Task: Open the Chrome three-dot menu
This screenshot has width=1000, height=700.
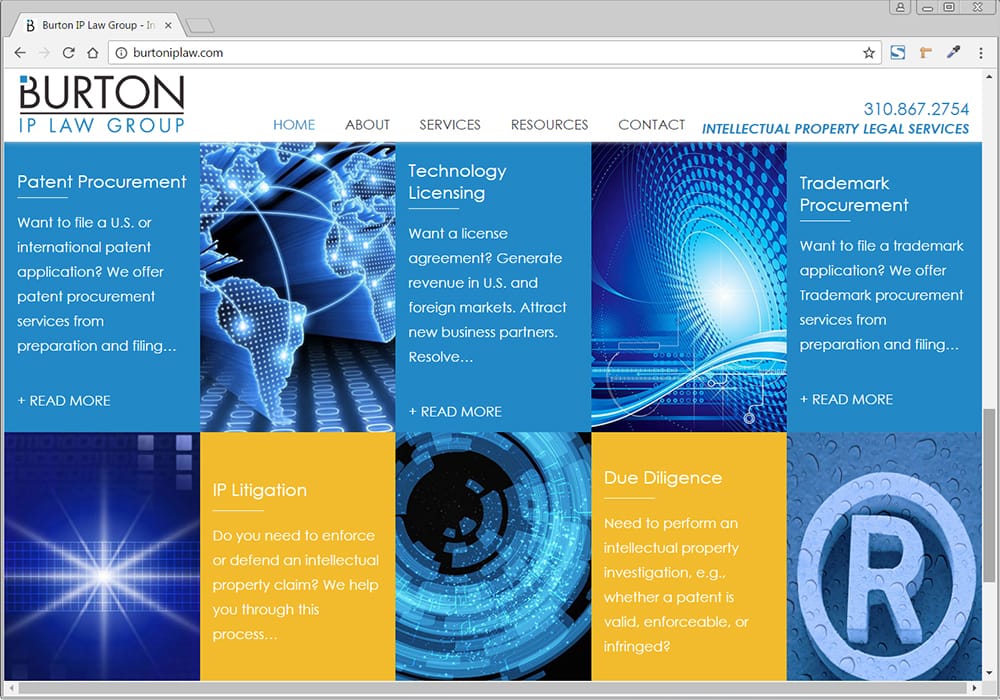Action: [981, 53]
